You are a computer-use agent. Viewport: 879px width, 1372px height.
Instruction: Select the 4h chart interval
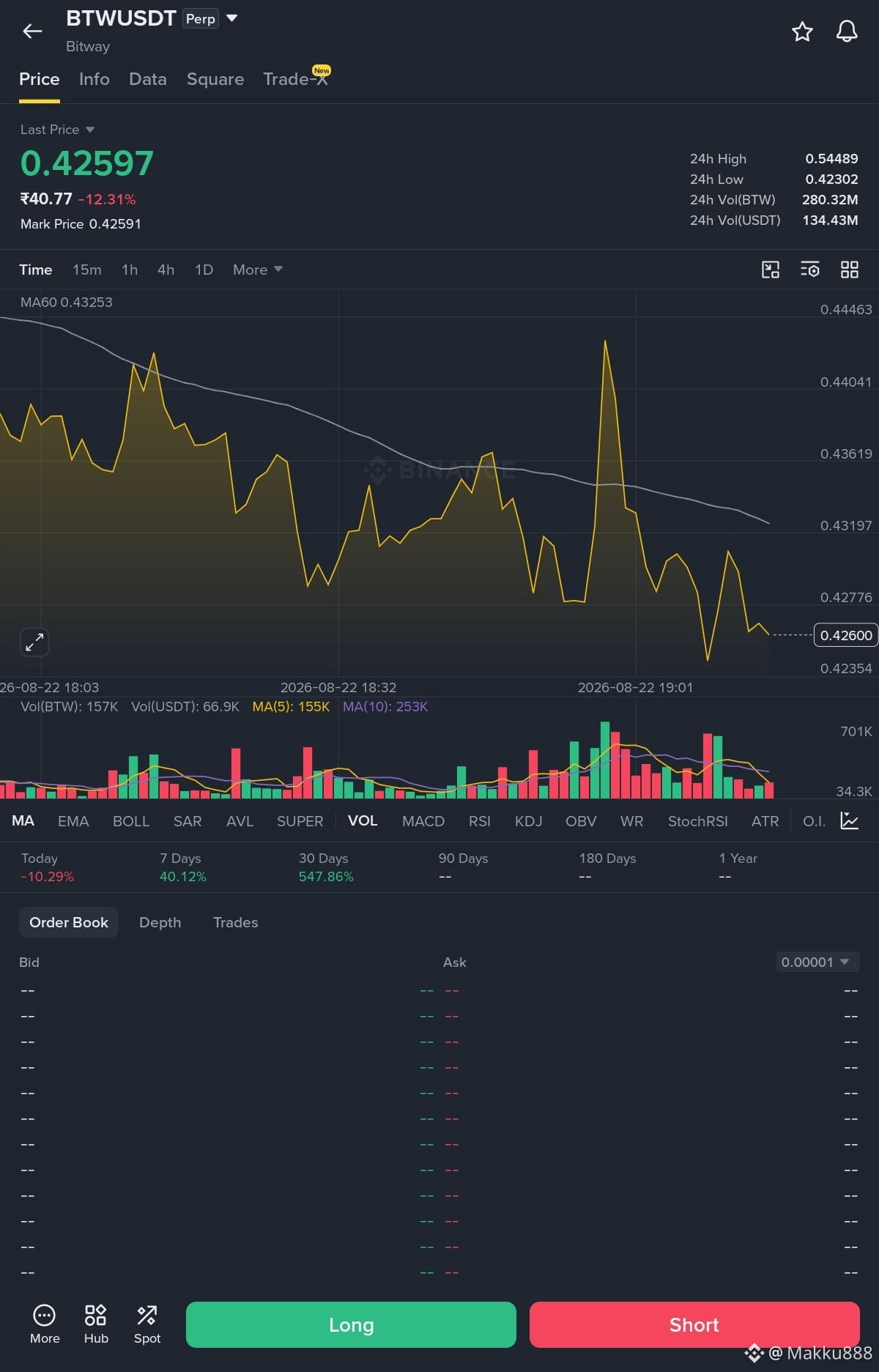166,270
